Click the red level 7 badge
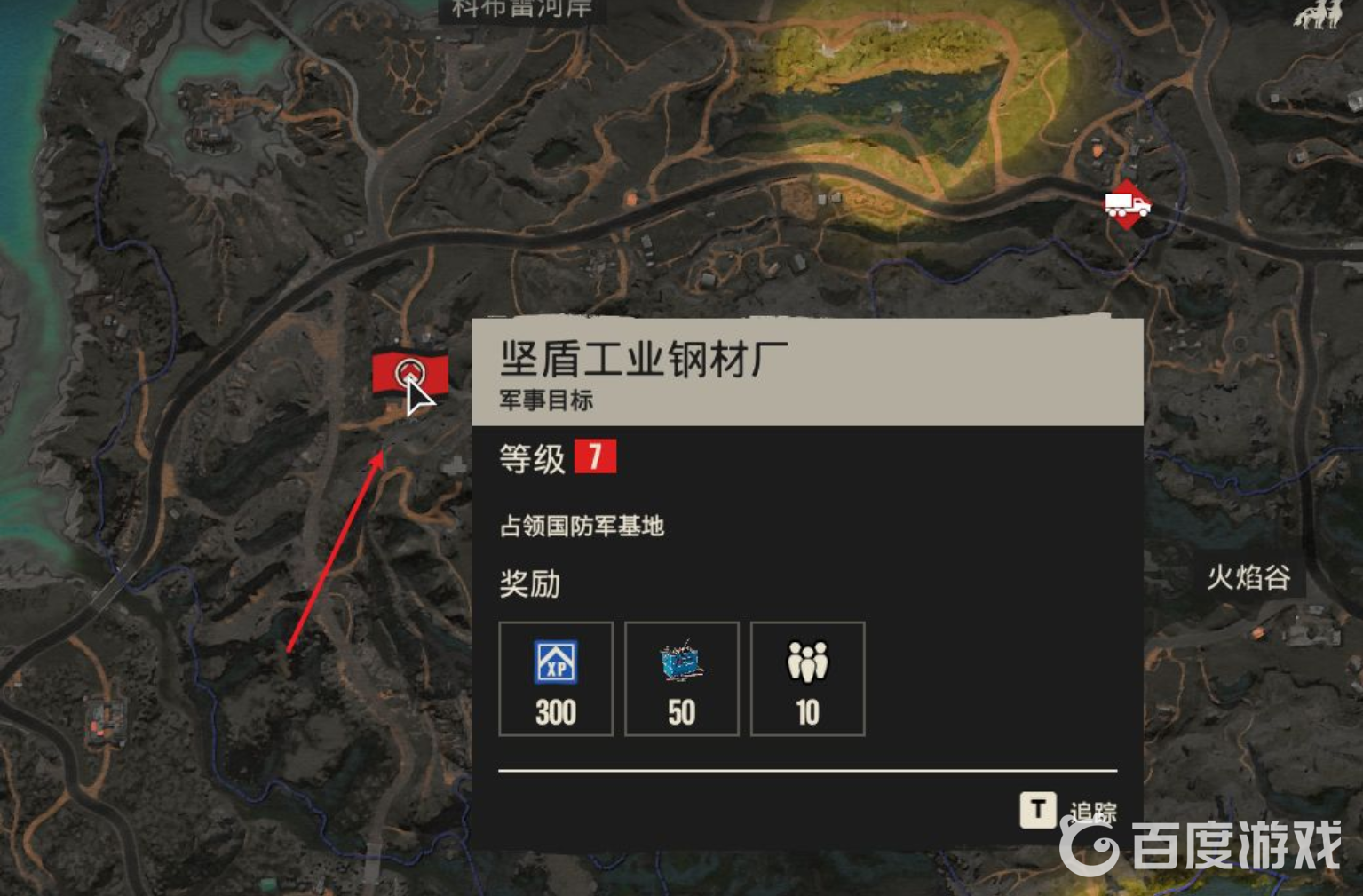 (x=595, y=457)
